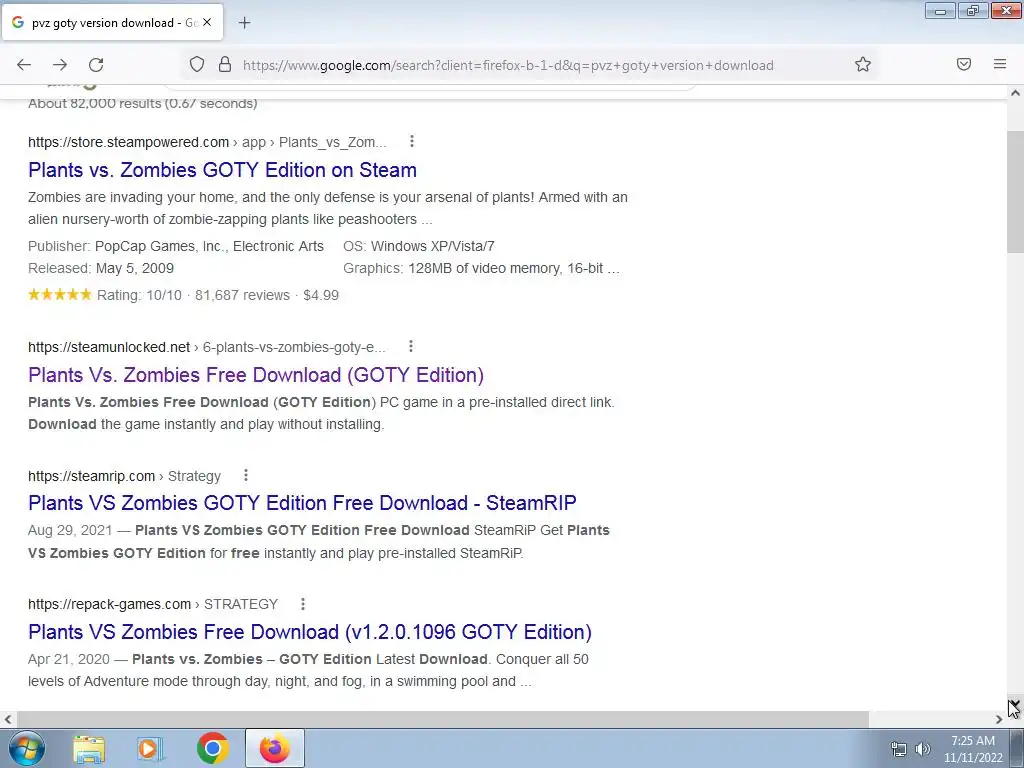The width and height of the screenshot is (1024, 768).
Task: View site security via the padlock icon
Action: point(225,64)
